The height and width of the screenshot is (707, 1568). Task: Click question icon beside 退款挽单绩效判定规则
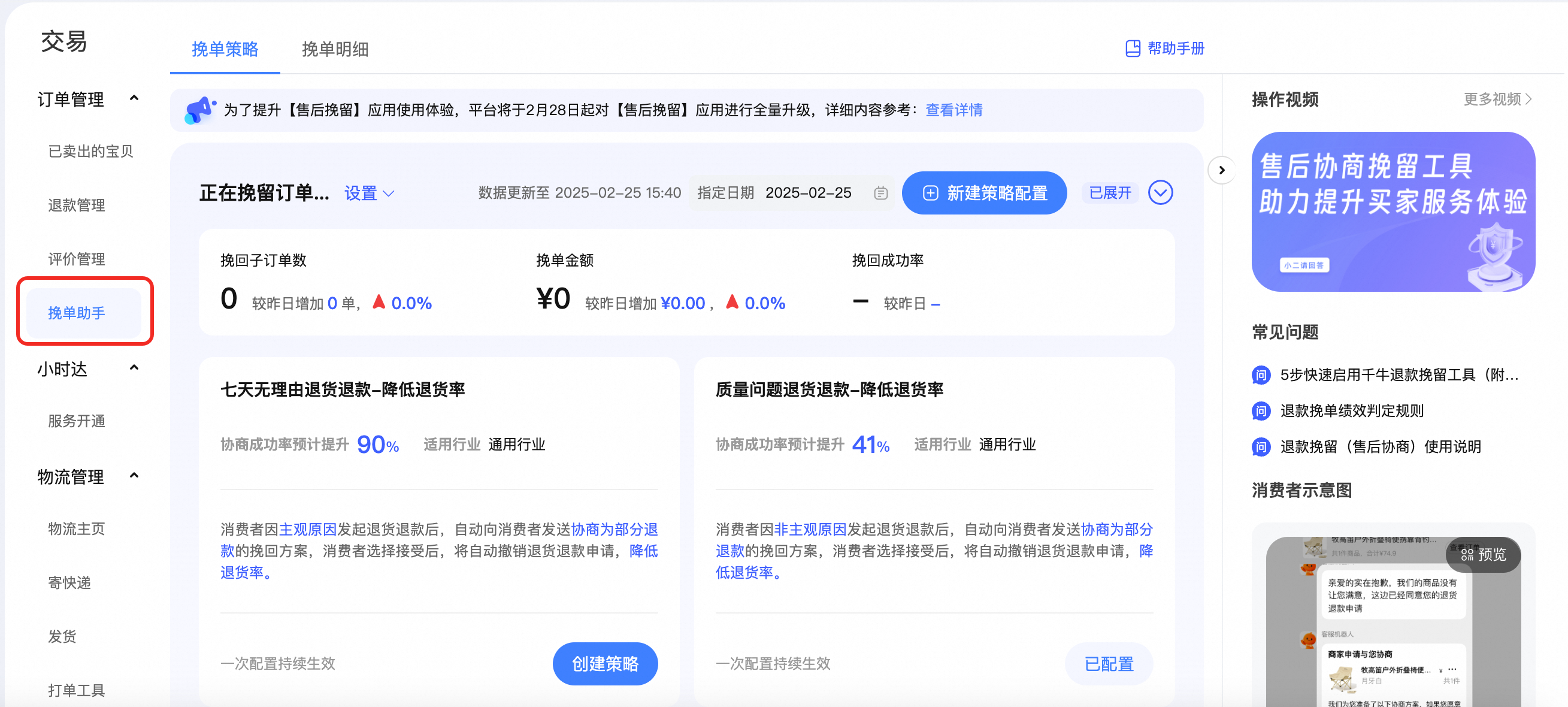pyautogui.click(x=1260, y=410)
